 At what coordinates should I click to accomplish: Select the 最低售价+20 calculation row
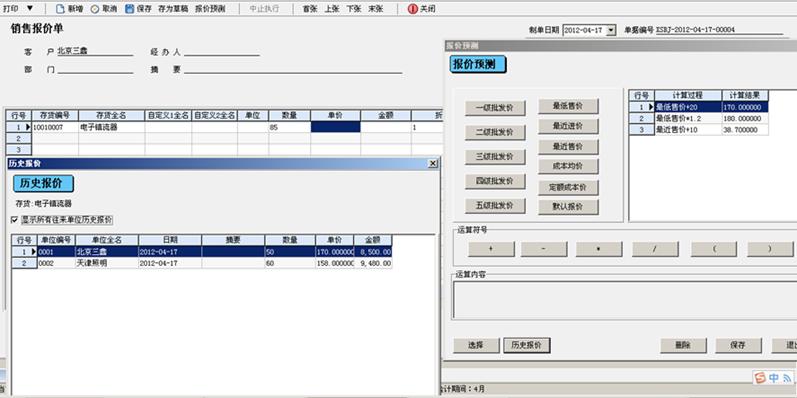pyautogui.click(x=698, y=107)
